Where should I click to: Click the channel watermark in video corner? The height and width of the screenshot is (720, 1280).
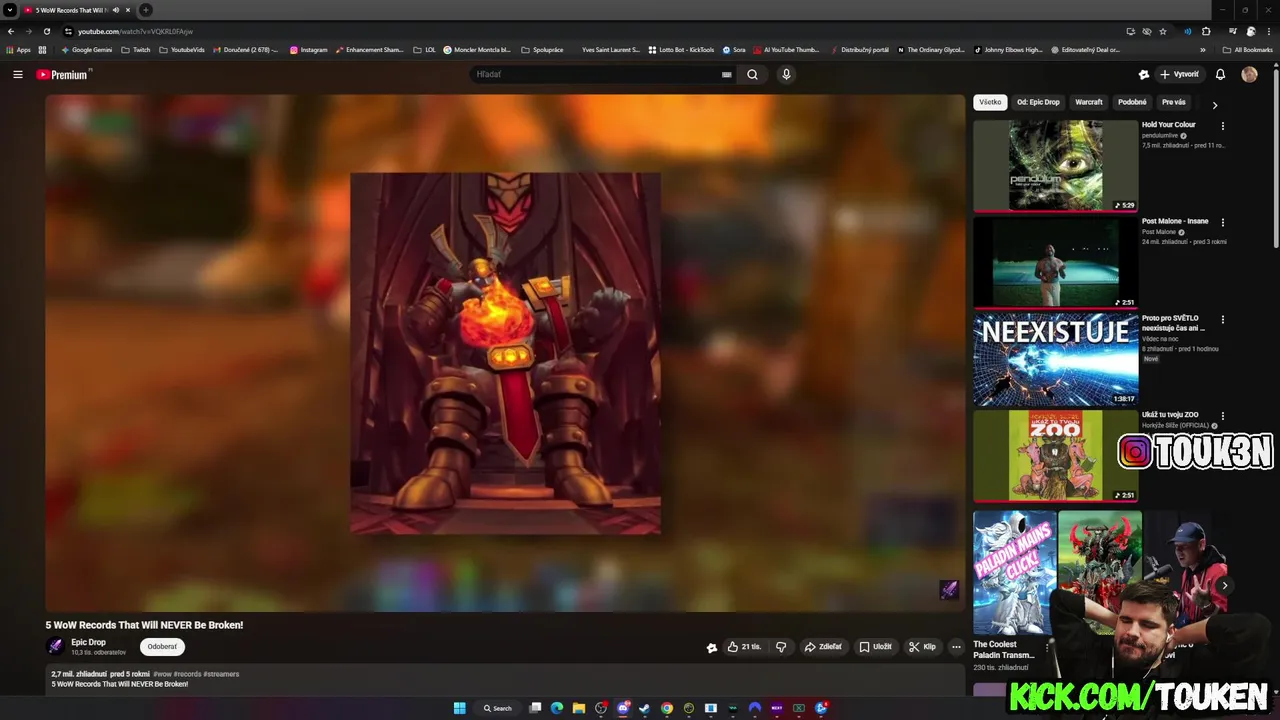(949, 590)
